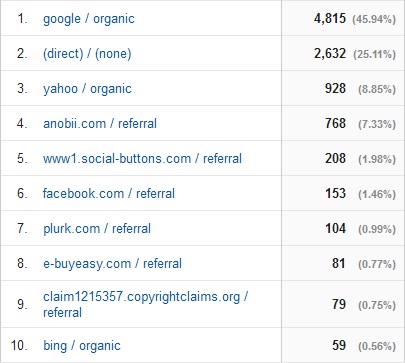Select the 2,632 visits value
The width and height of the screenshot is (405, 363).
[x=330, y=53]
